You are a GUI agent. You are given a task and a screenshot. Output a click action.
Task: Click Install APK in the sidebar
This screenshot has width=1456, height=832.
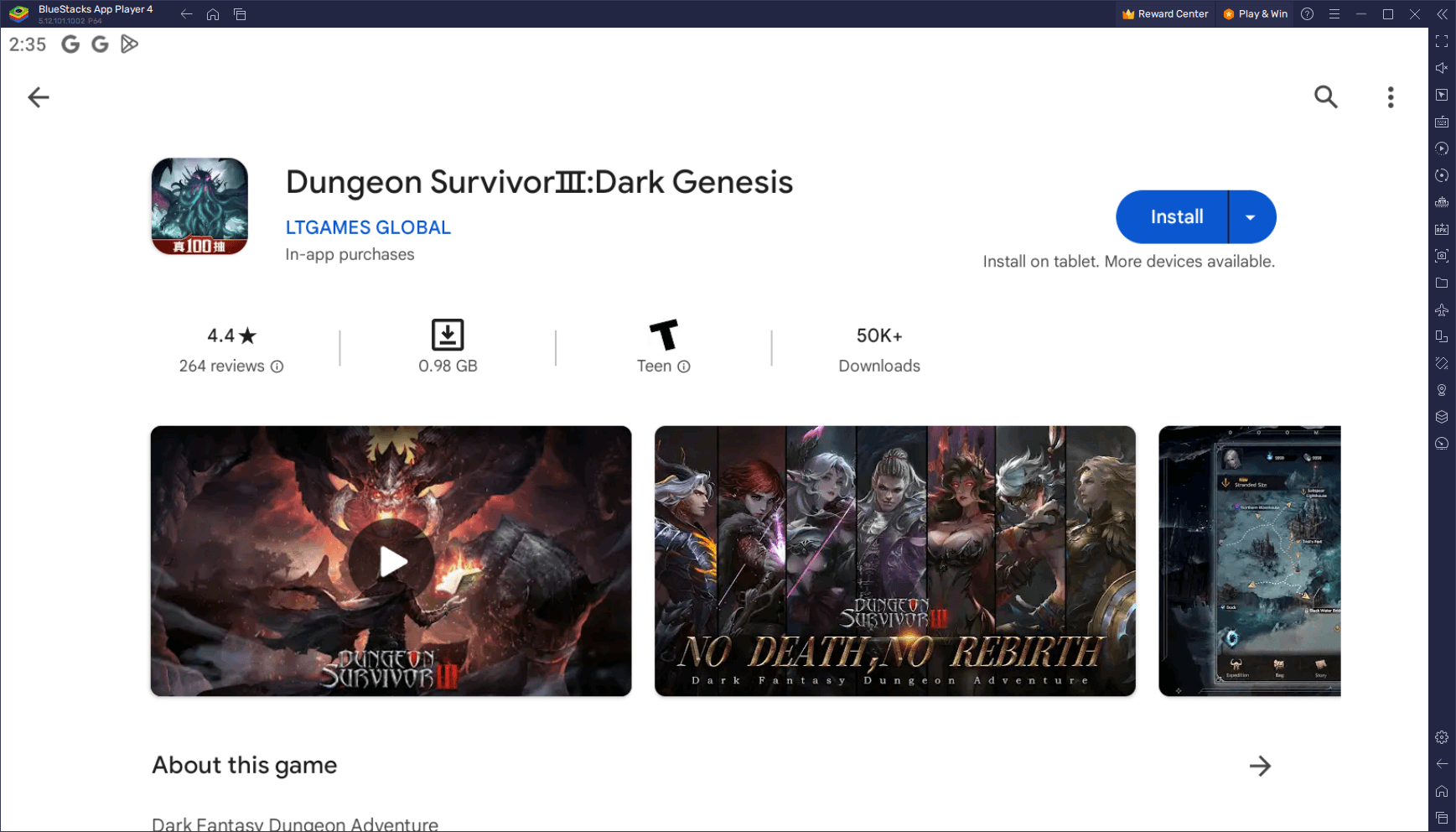pos(1442,229)
